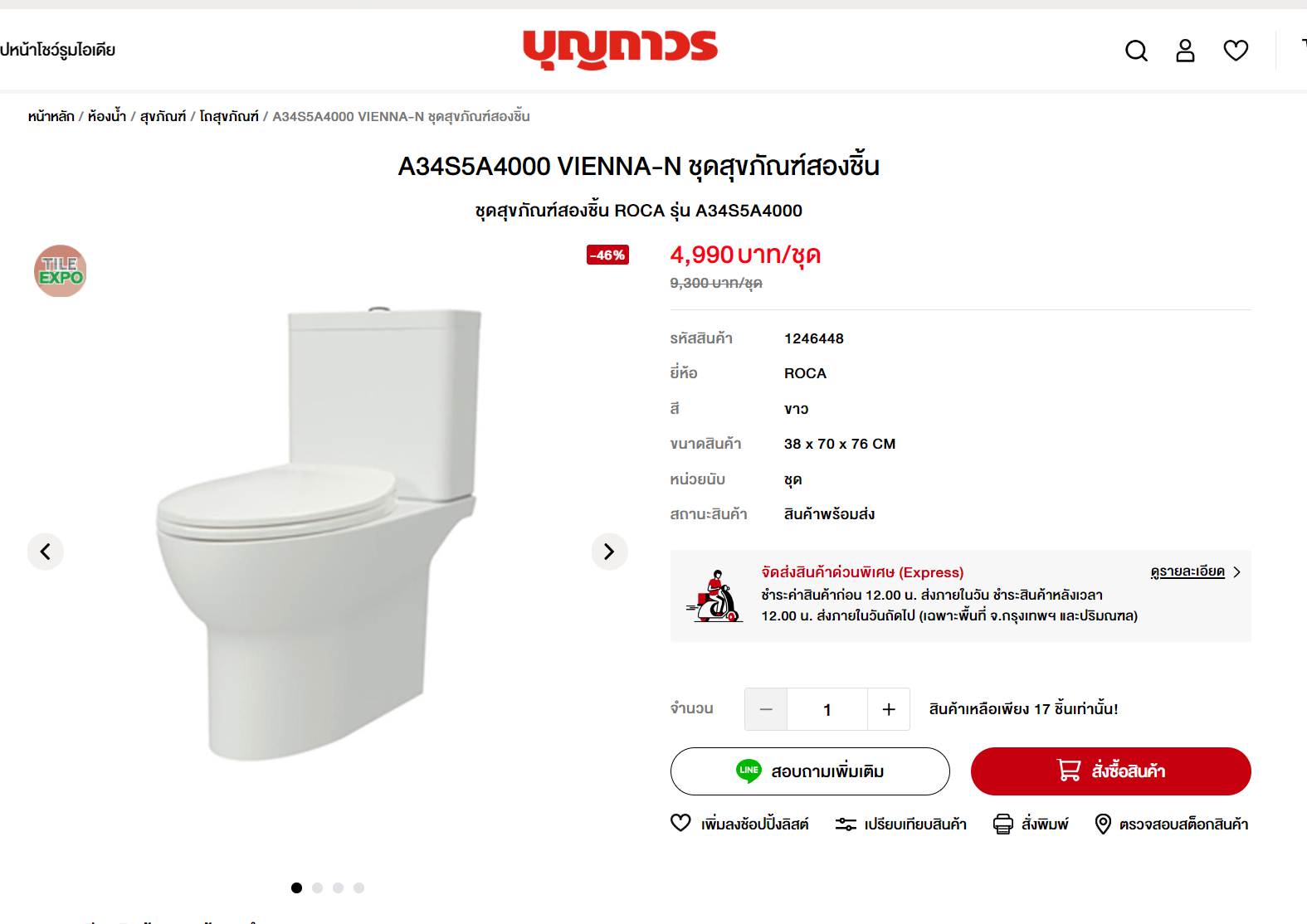1307x924 pixels.
Task: Increase quantity with plus button
Action: click(889, 709)
